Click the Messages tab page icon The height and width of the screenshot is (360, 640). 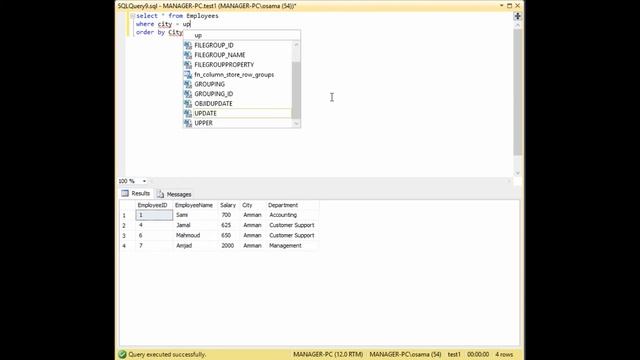(160, 194)
